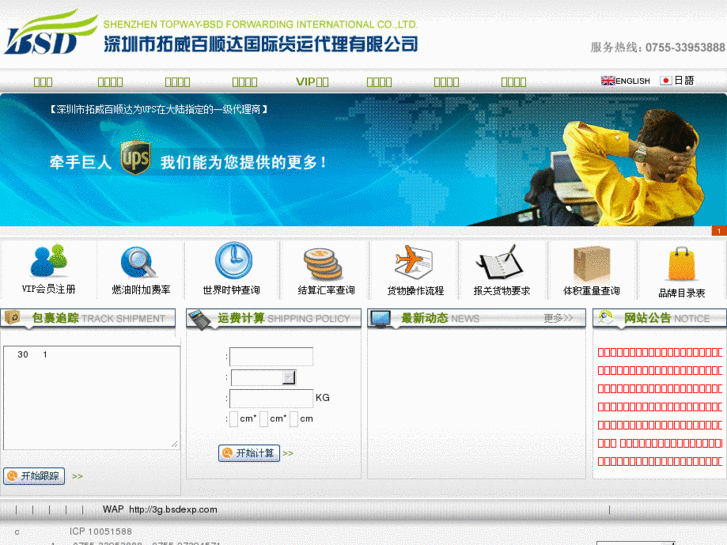Click 更多>> link in news panel
727x545 pixels.
click(x=558, y=318)
